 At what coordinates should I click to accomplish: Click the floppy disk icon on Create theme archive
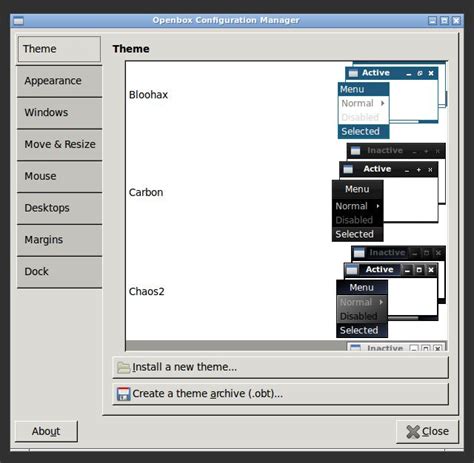point(124,394)
